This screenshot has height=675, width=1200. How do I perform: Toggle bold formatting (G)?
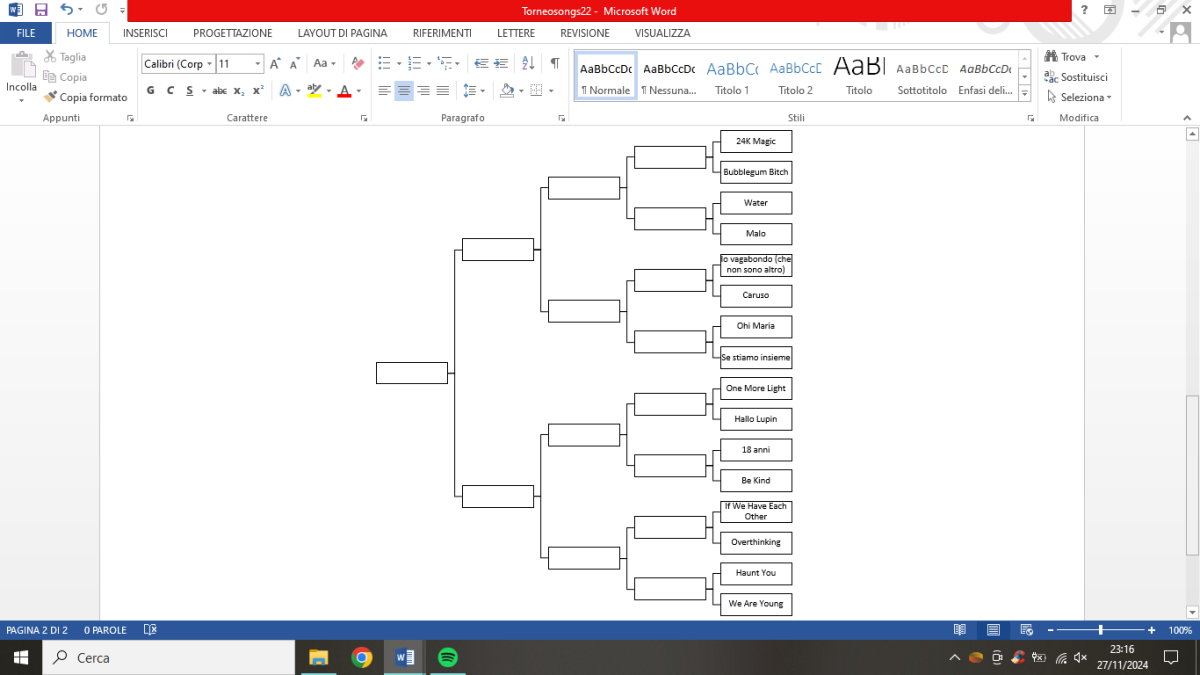click(151, 90)
